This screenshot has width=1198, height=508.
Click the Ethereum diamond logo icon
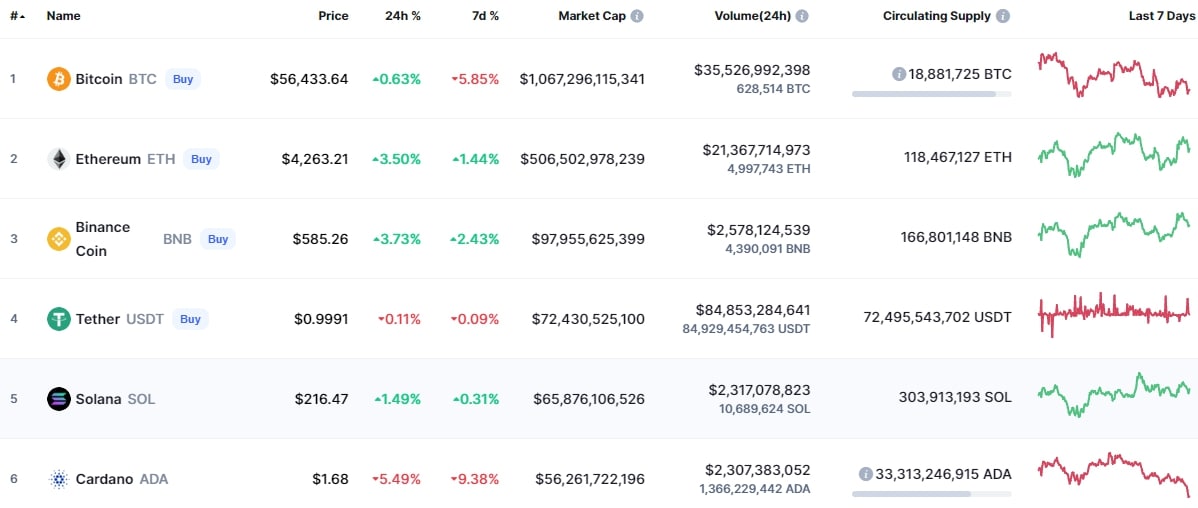coord(59,159)
